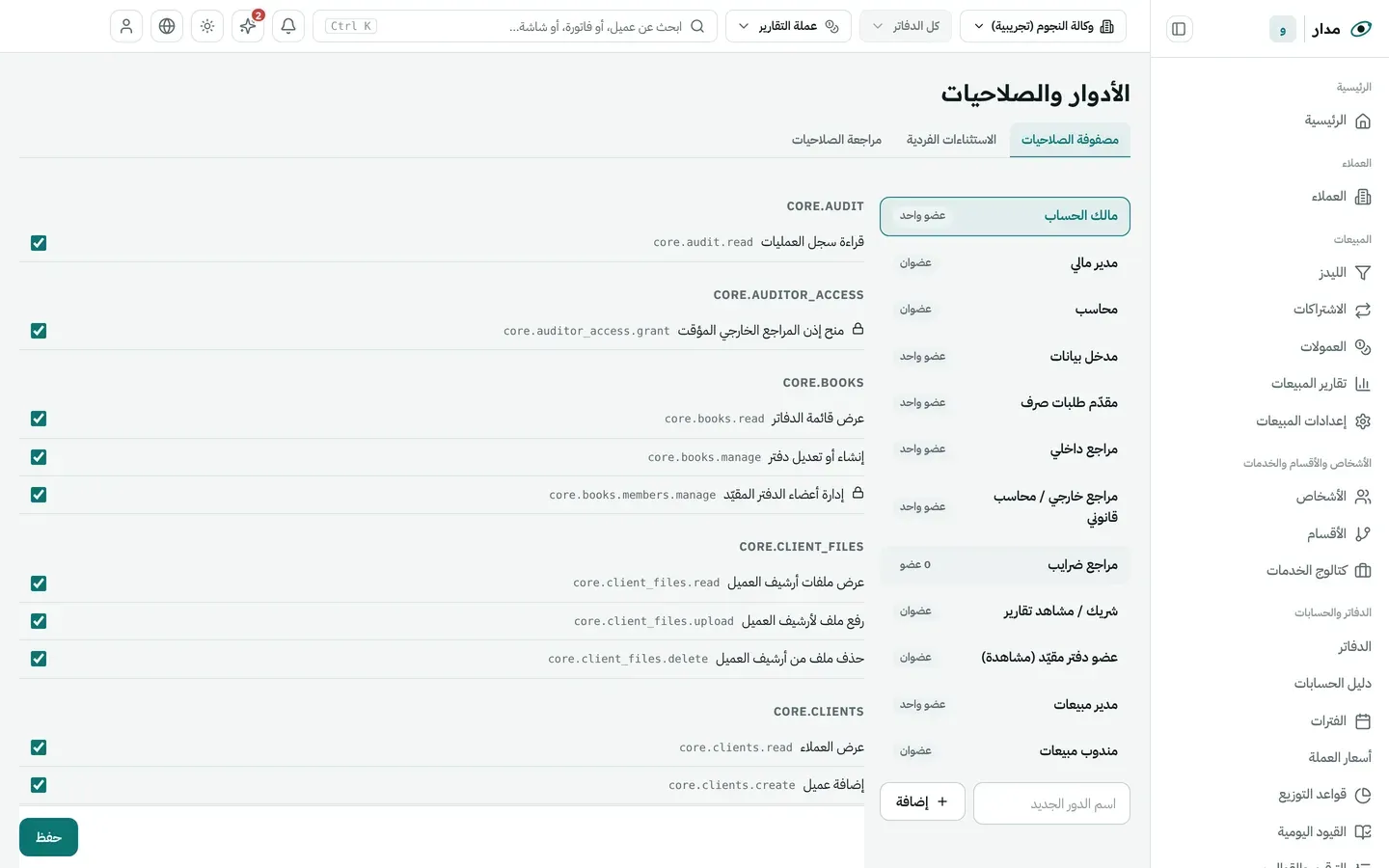Open the عملة التقارير currency dropdown
This screenshot has height=868, width=1389.
tap(788, 26)
